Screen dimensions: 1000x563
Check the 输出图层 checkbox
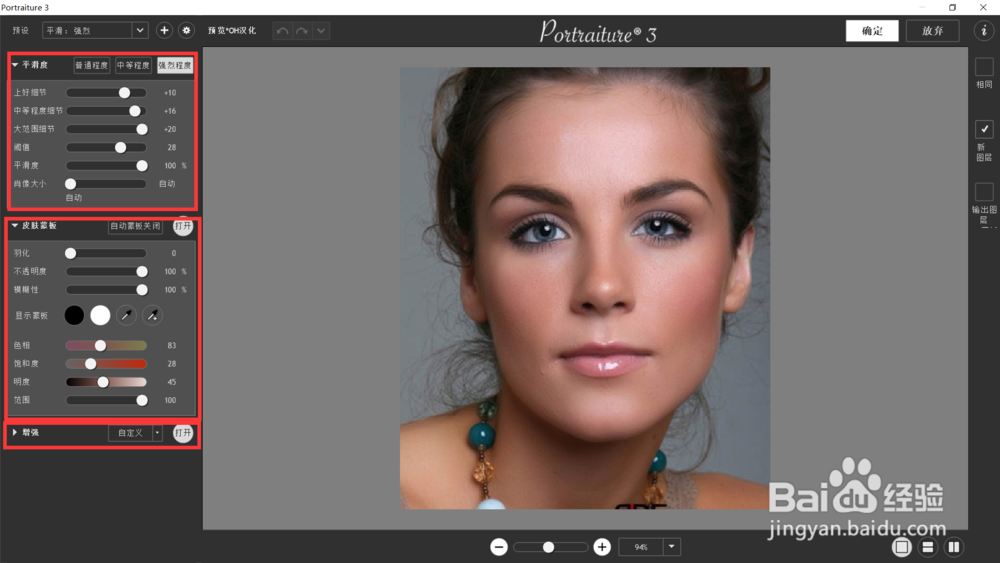(984, 191)
